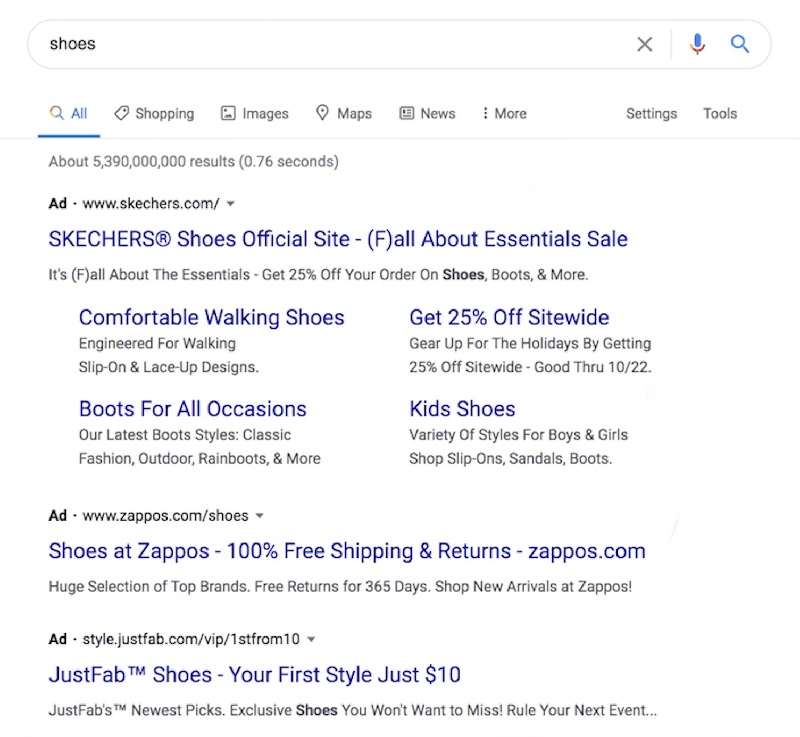800x737 pixels.
Task: Open search Settings
Action: pyautogui.click(x=652, y=113)
